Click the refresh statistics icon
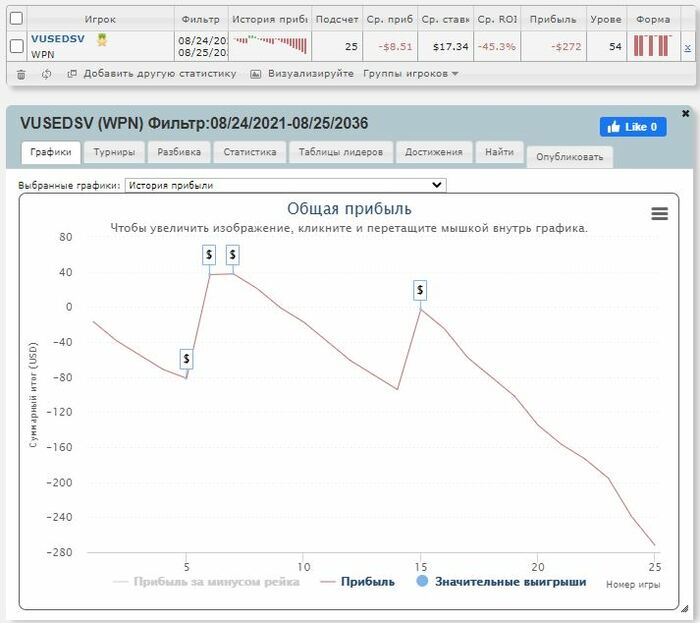The image size is (700, 623). (46, 74)
